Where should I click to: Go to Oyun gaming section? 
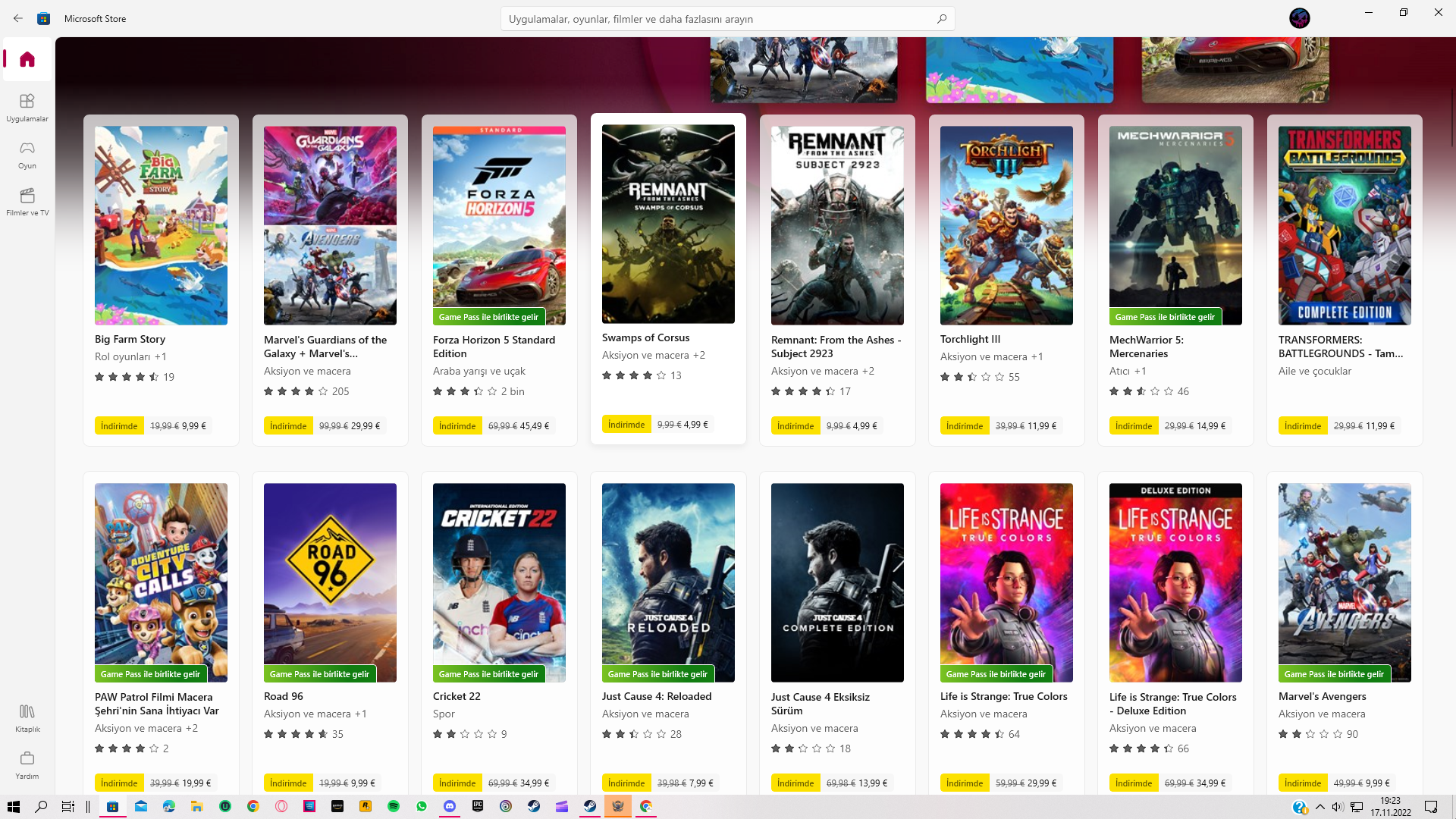click(27, 154)
